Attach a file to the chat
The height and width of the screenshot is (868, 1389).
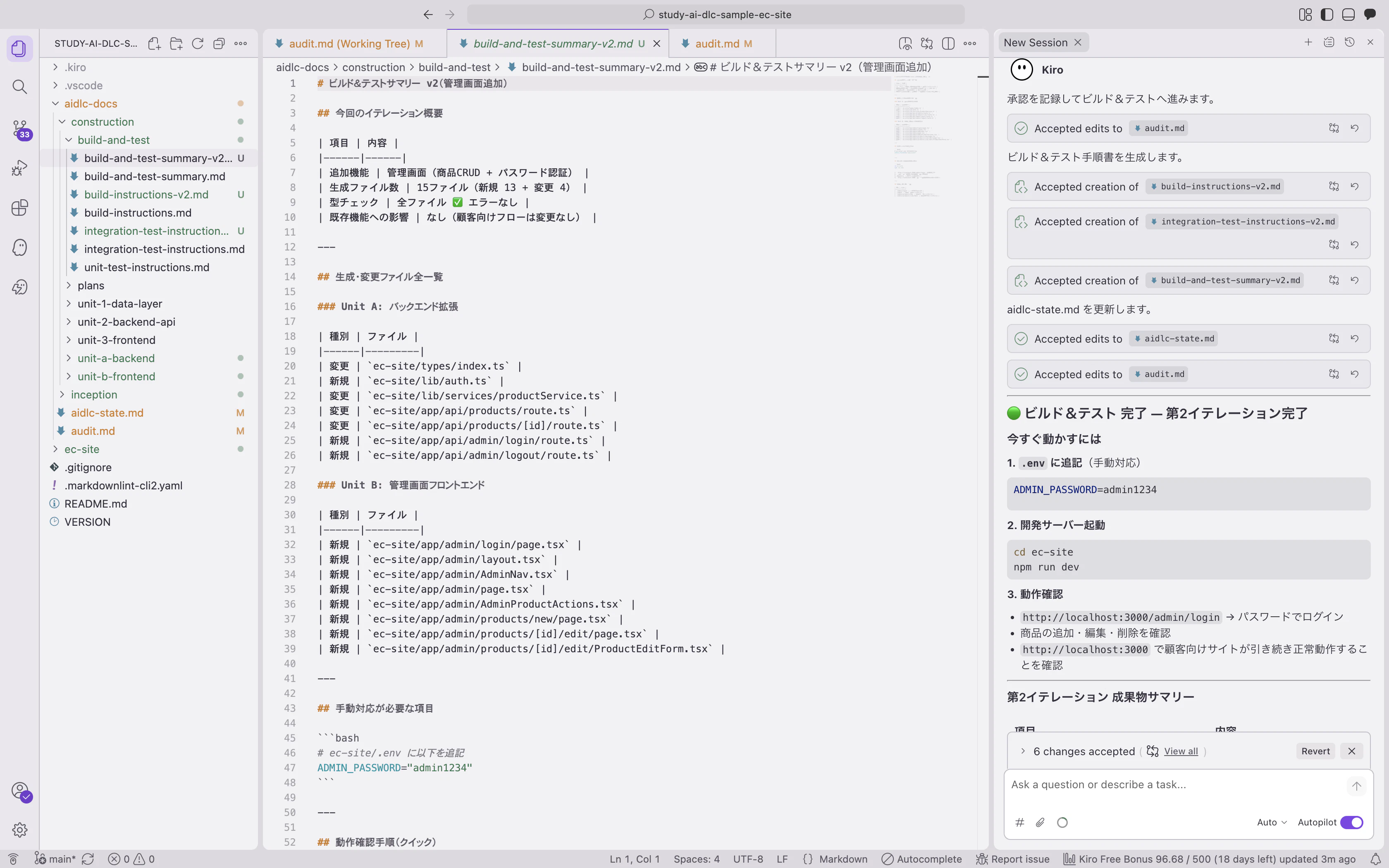click(x=1040, y=822)
